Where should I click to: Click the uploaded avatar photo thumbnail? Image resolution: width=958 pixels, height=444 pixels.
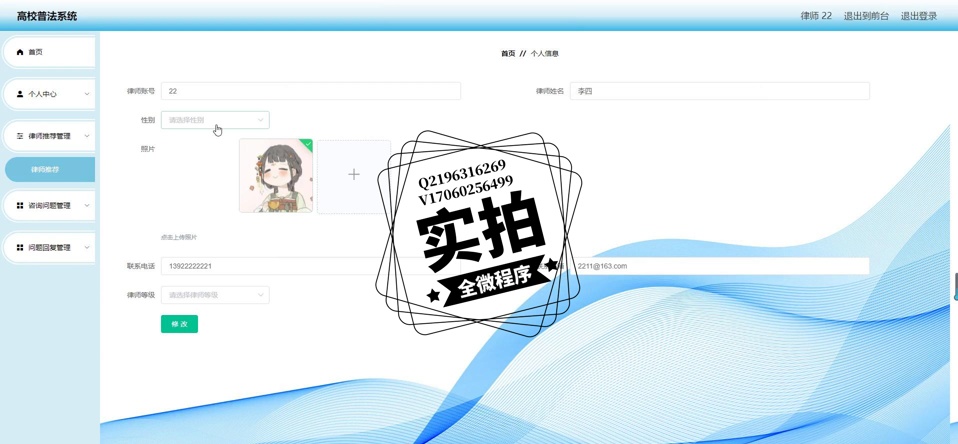click(275, 177)
